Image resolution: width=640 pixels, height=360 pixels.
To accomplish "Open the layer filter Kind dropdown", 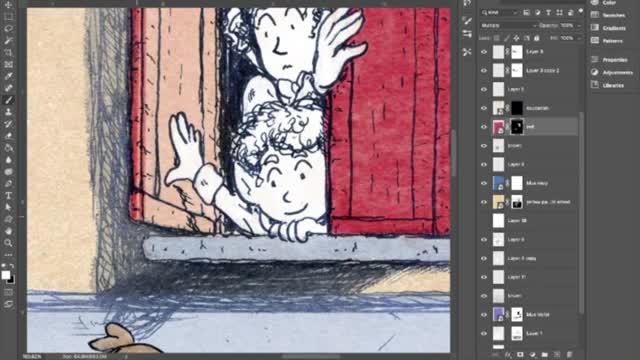I will point(500,13).
